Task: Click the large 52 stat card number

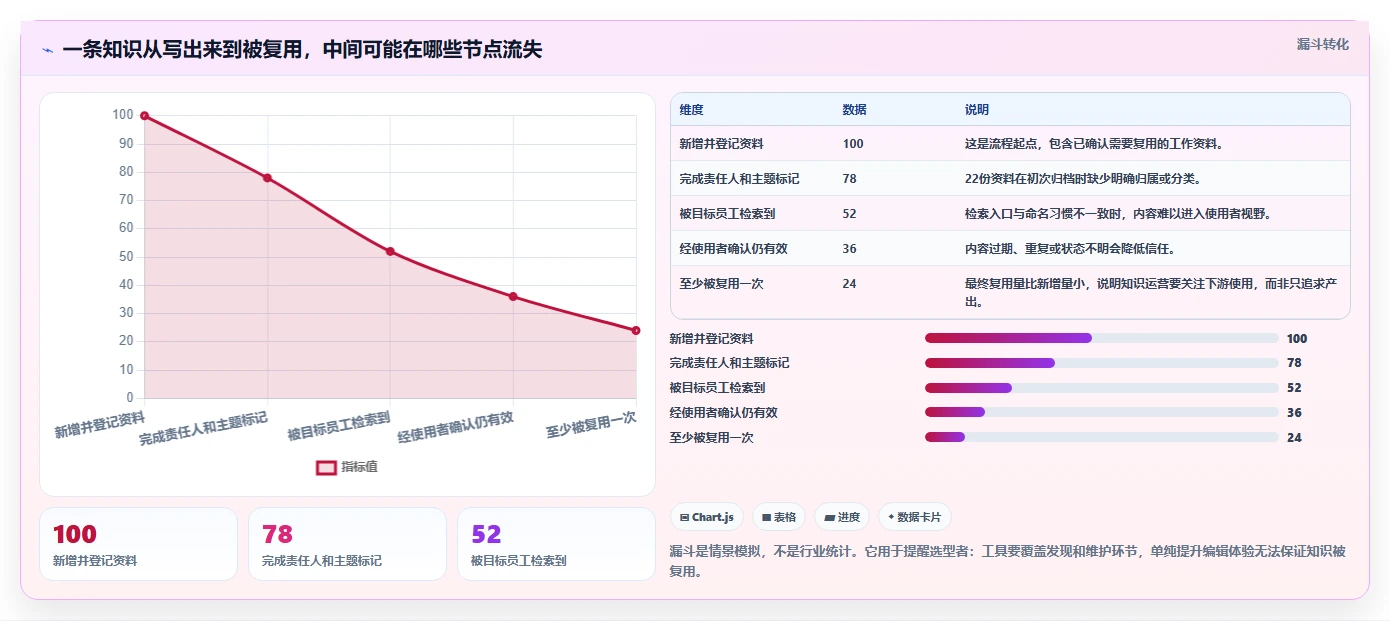Action: [486, 535]
